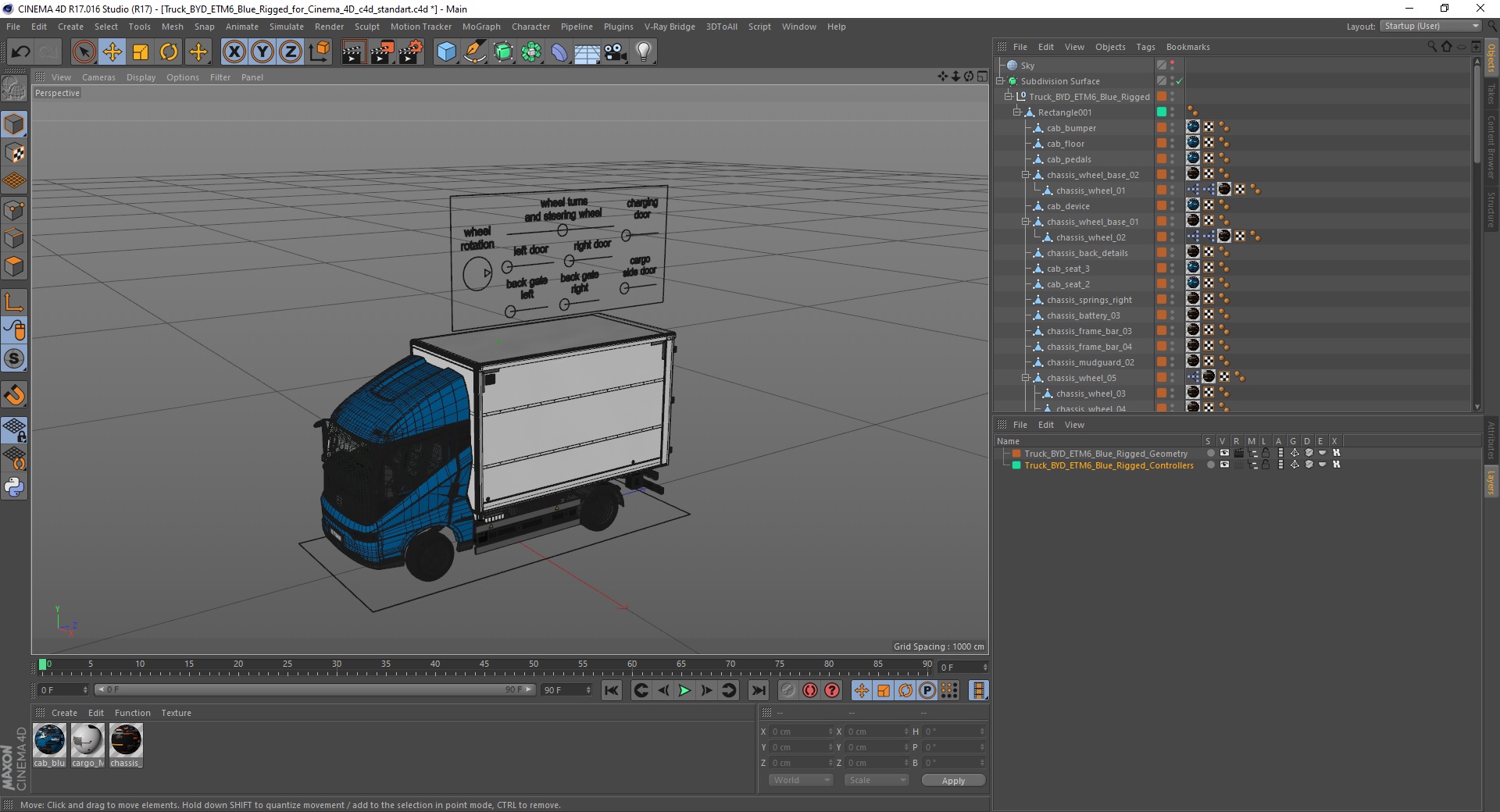Click the Undo arrow icon
This screenshot has width=1500, height=812.
pyautogui.click(x=20, y=52)
